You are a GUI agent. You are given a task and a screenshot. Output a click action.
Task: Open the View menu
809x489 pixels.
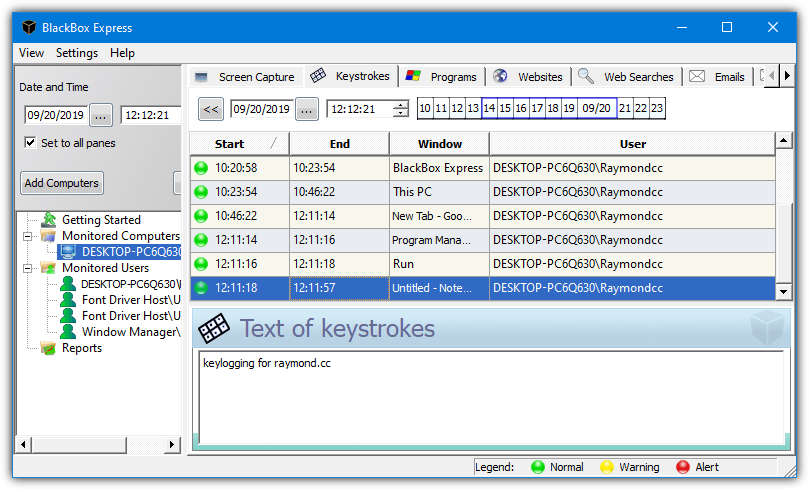click(31, 53)
